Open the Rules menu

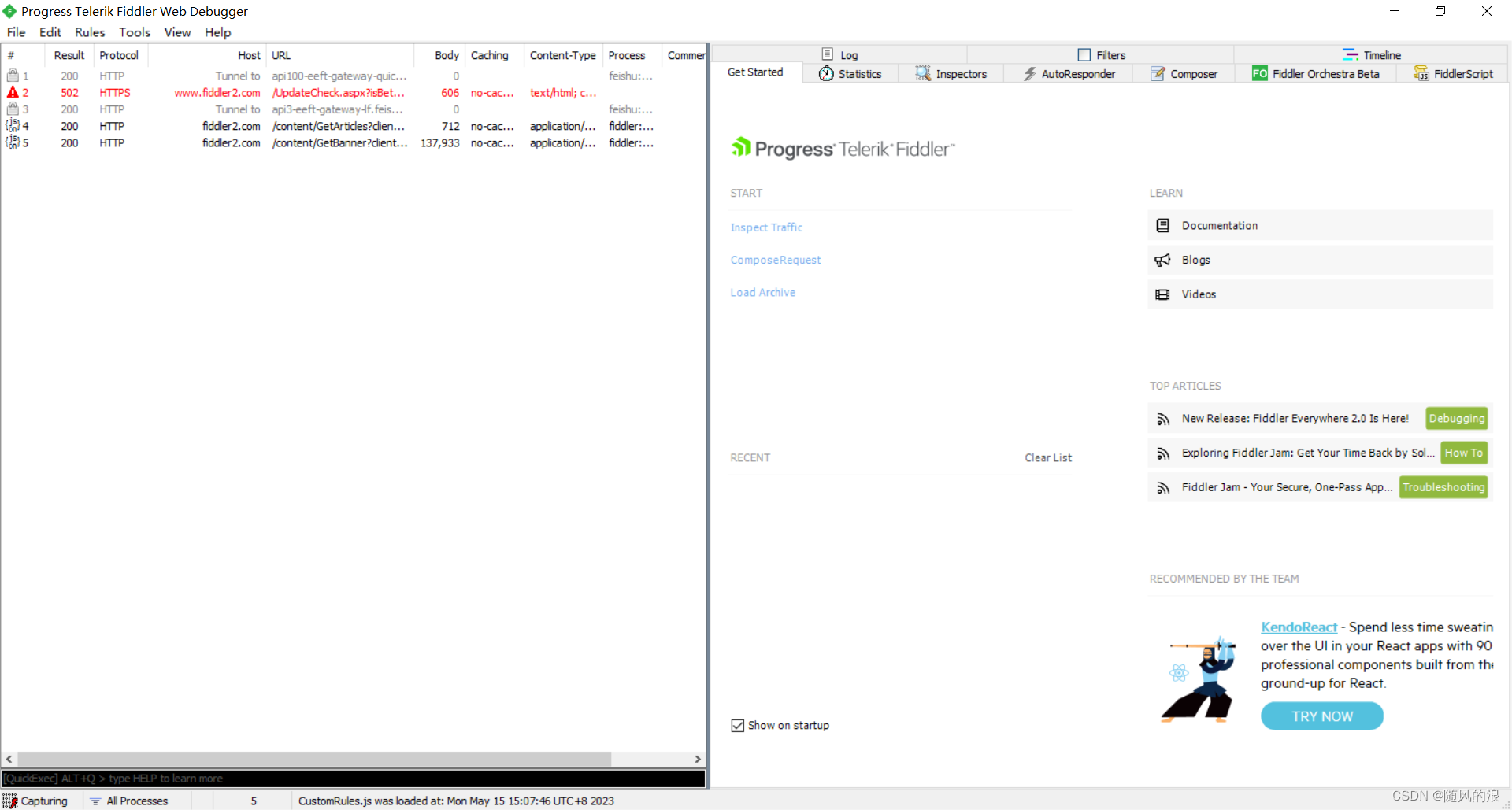pyautogui.click(x=90, y=32)
